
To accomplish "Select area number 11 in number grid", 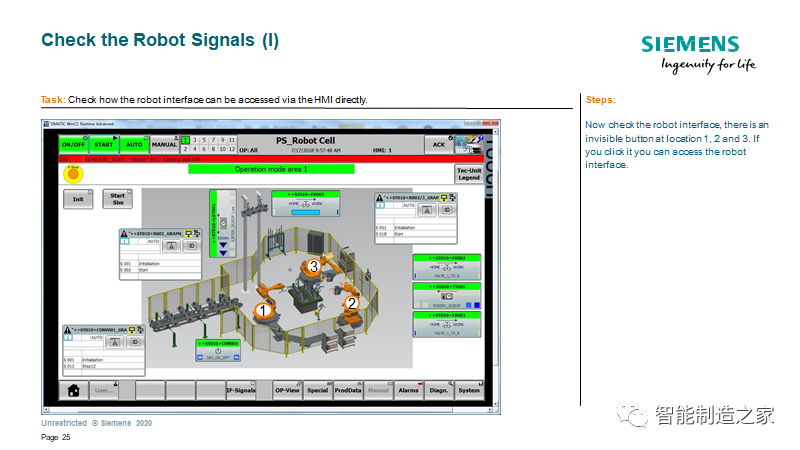I will [232, 140].
